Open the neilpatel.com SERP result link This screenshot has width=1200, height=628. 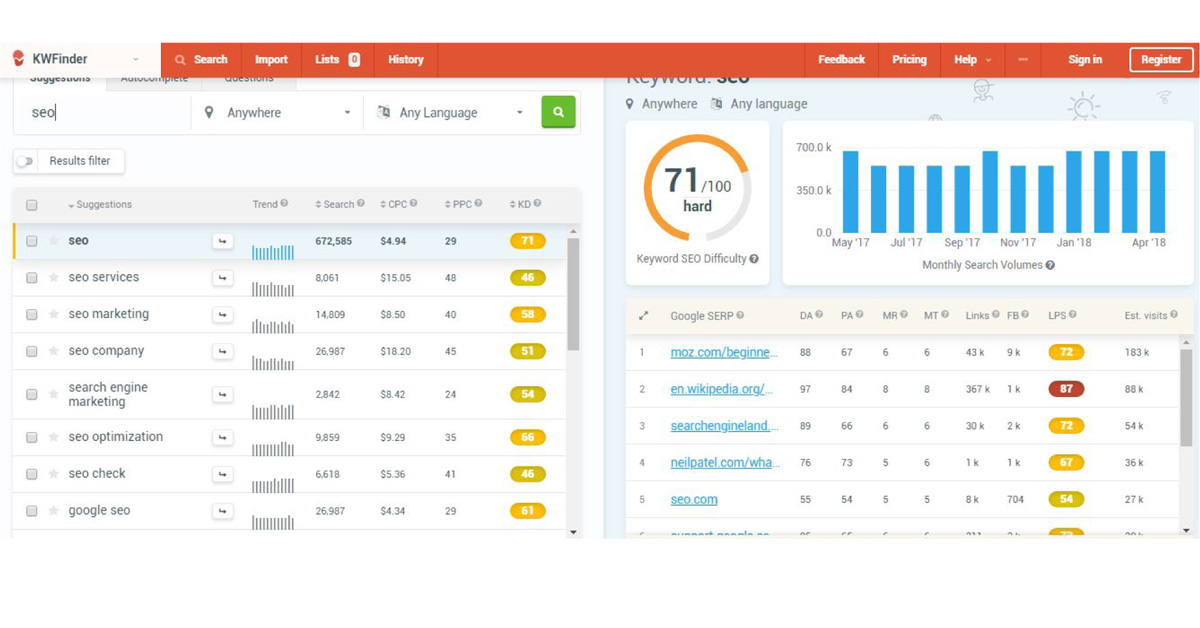pyautogui.click(x=725, y=463)
